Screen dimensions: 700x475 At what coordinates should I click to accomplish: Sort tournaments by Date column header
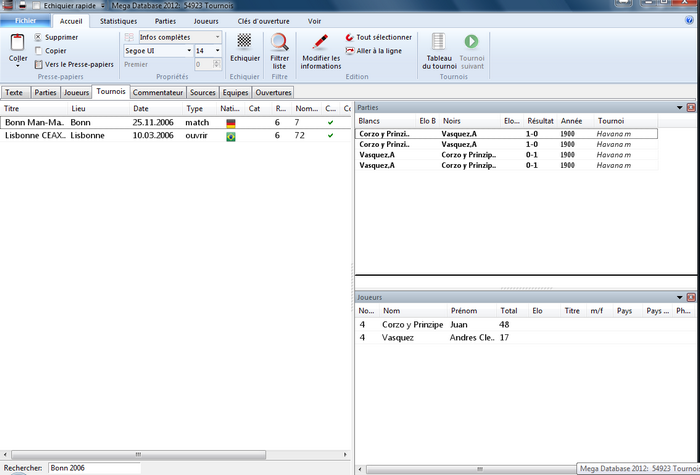(156, 108)
